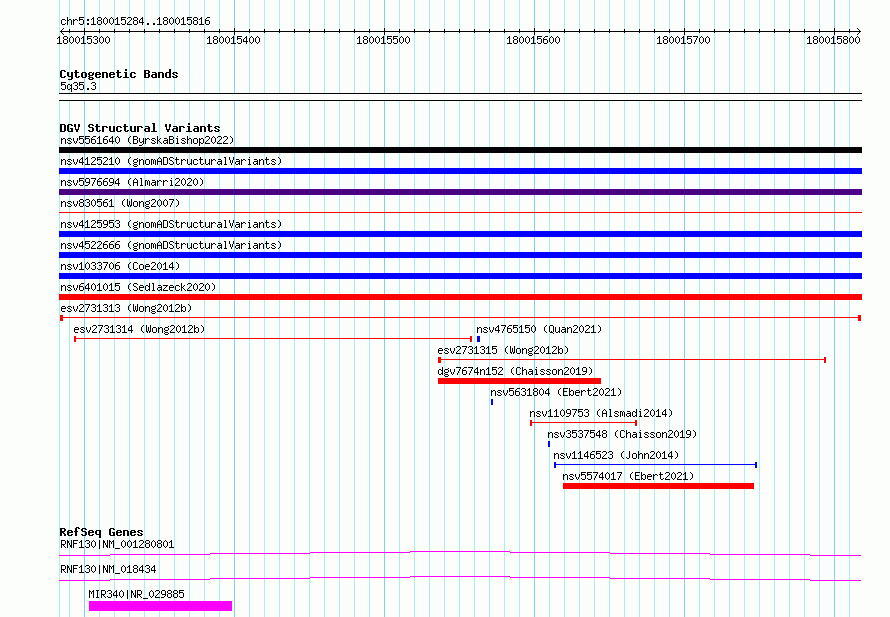
Task: Click the RefSeq Genes track heading
Action: point(101,532)
